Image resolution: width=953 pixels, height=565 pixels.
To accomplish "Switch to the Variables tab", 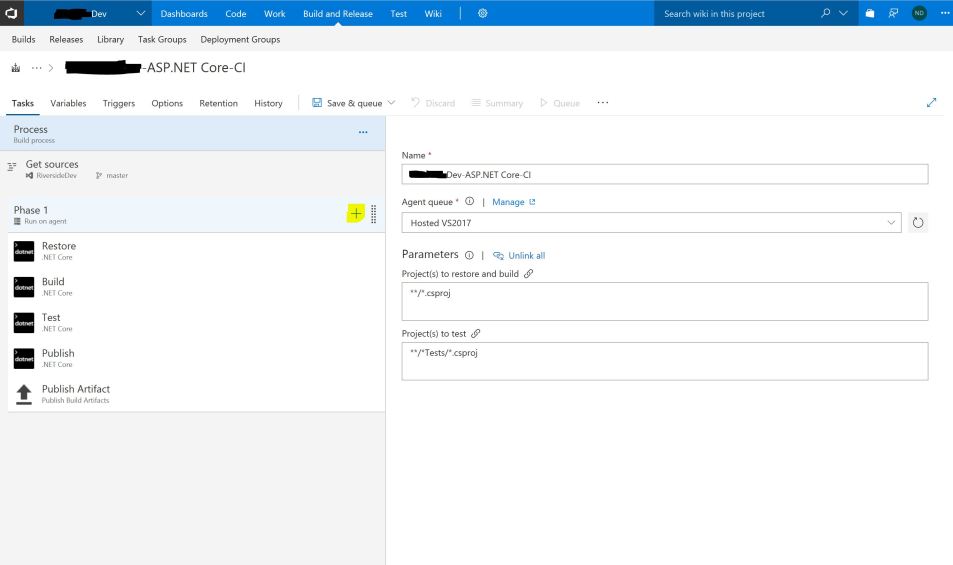I will pyautogui.click(x=68, y=103).
